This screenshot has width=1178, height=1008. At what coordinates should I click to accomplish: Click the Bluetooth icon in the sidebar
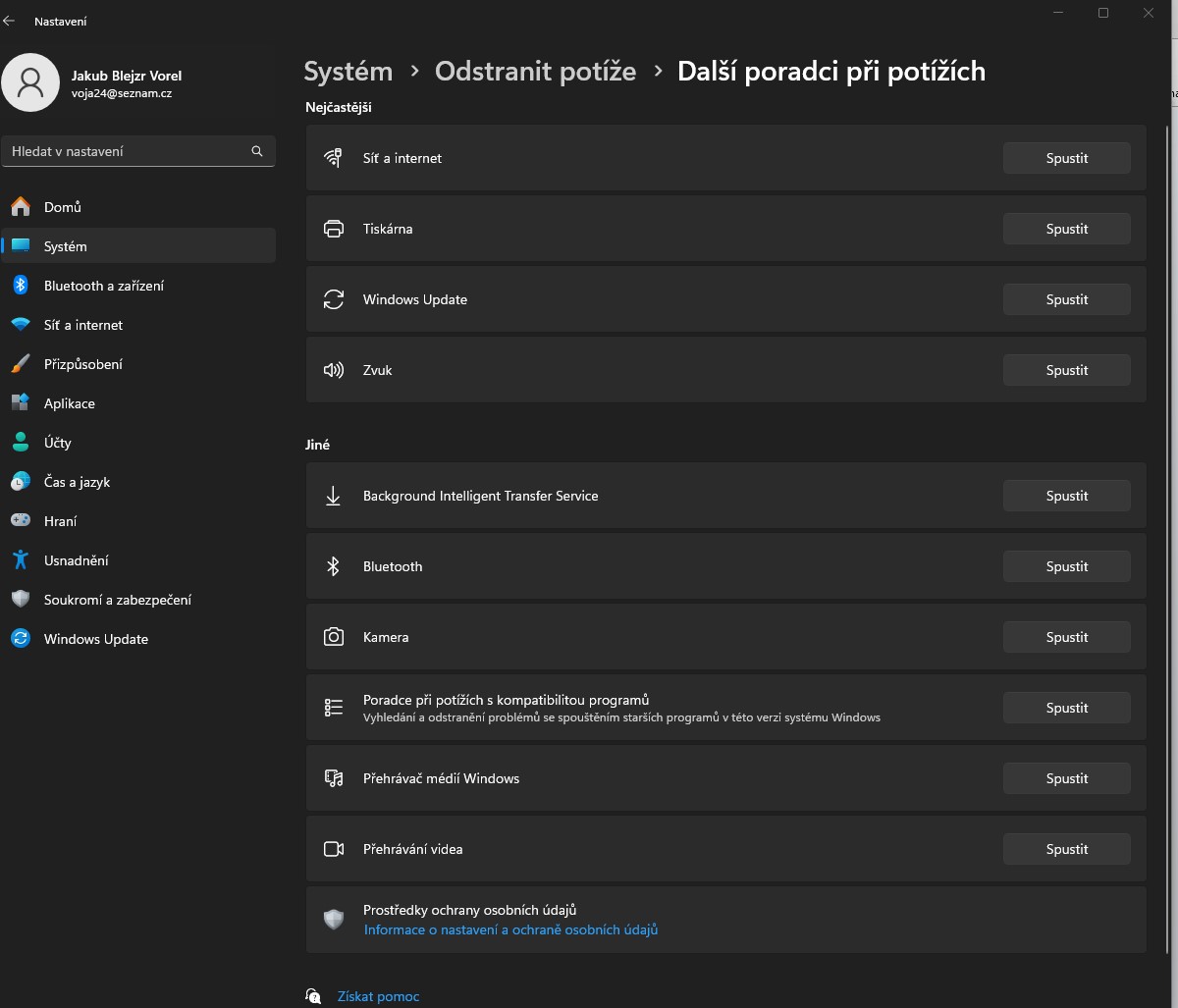pyautogui.click(x=21, y=286)
